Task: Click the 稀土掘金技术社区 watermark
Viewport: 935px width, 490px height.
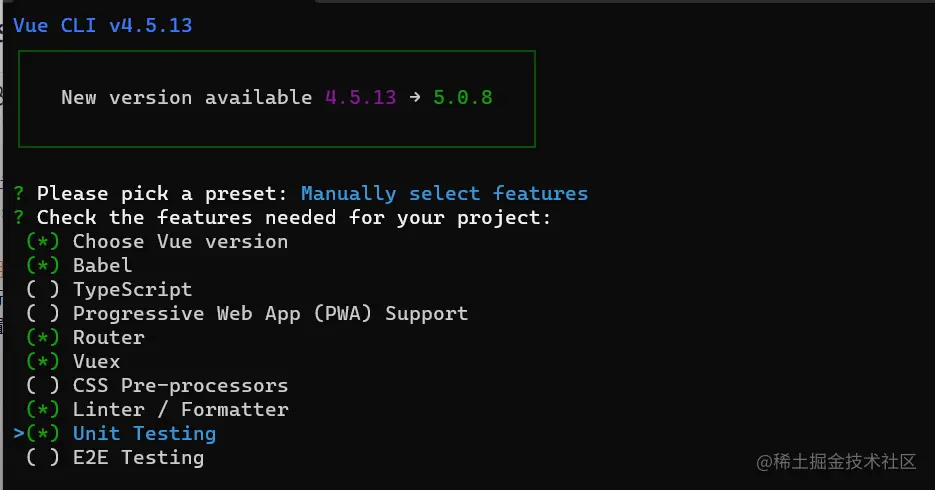Action: (x=836, y=461)
